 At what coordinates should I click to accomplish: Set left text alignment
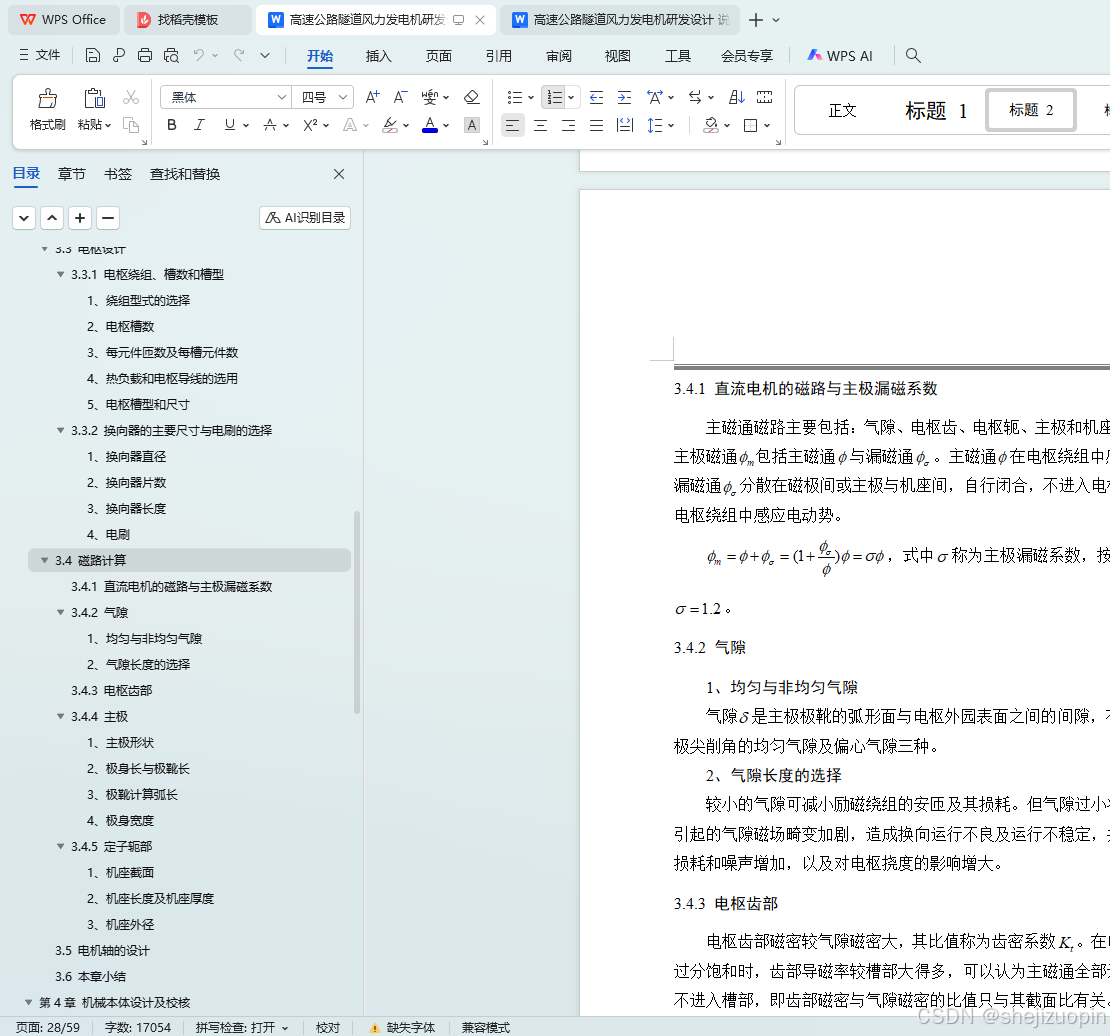coord(513,125)
